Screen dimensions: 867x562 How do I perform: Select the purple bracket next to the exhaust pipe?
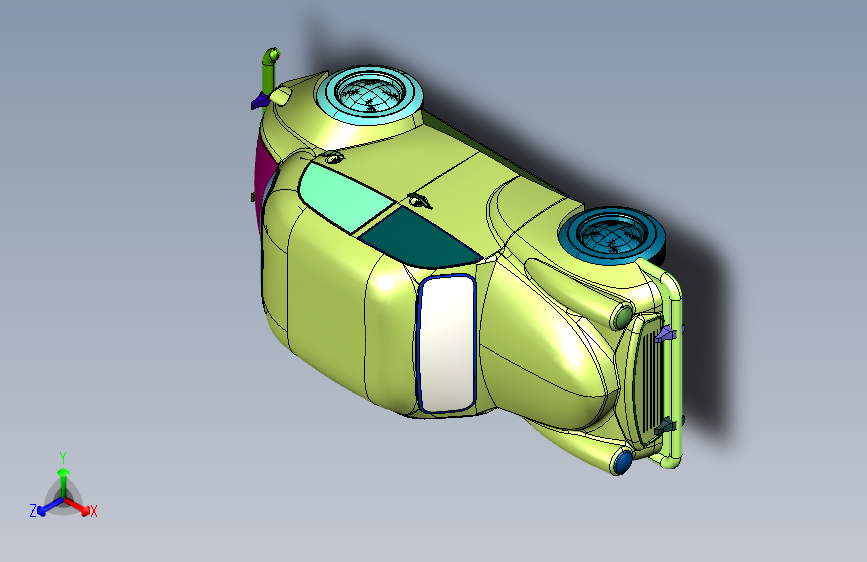(x=259, y=101)
